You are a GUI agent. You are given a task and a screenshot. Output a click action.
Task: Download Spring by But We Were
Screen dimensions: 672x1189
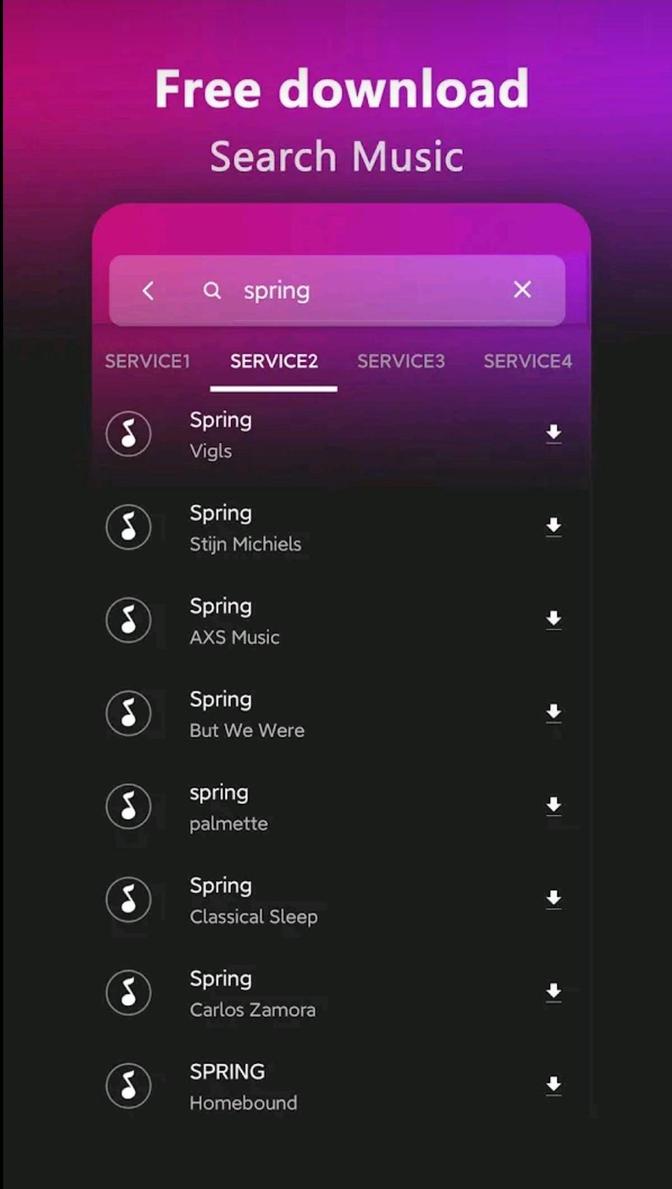coord(554,713)
